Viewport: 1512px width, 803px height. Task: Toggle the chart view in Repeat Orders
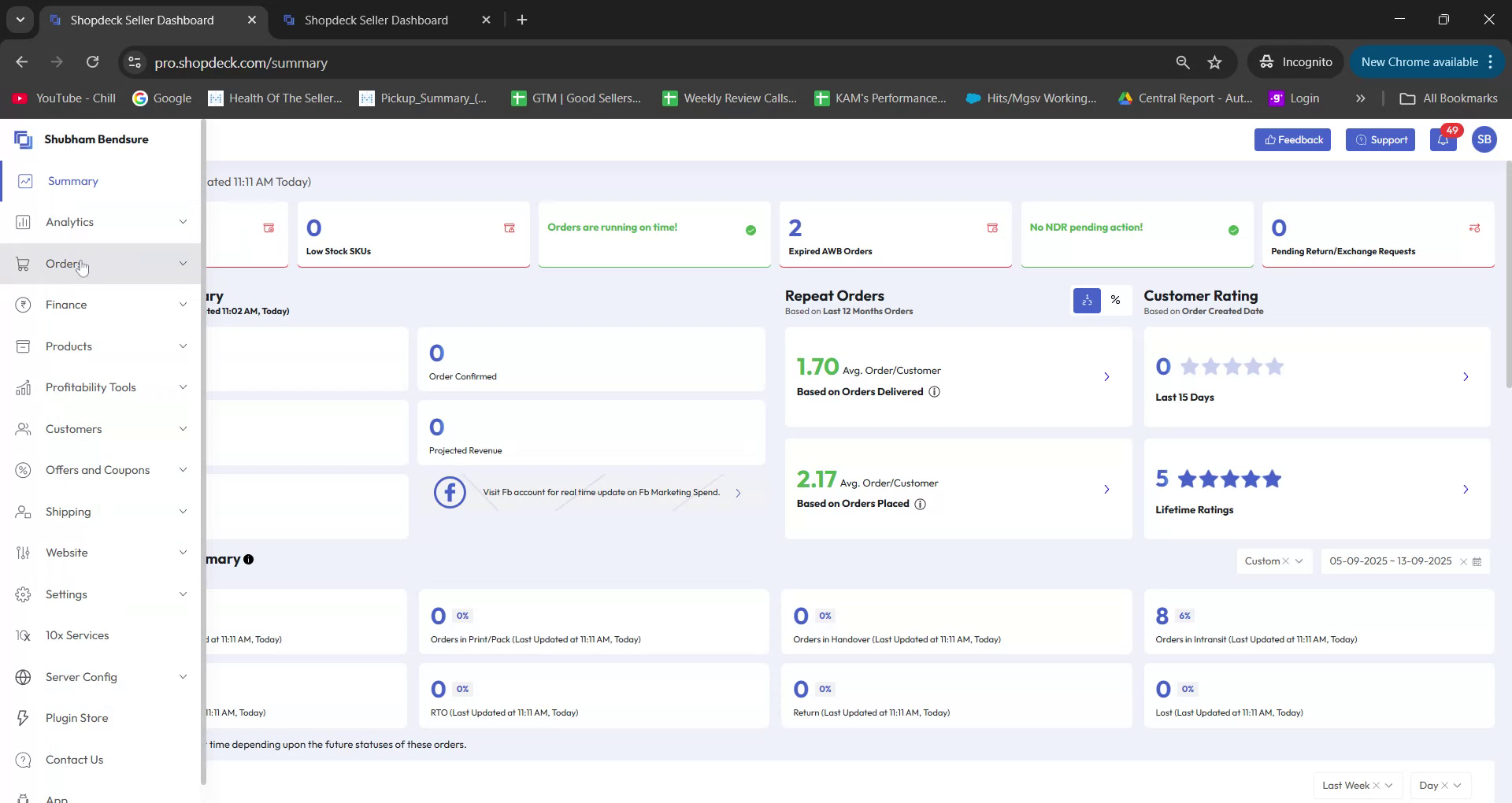coord(1087,300)
